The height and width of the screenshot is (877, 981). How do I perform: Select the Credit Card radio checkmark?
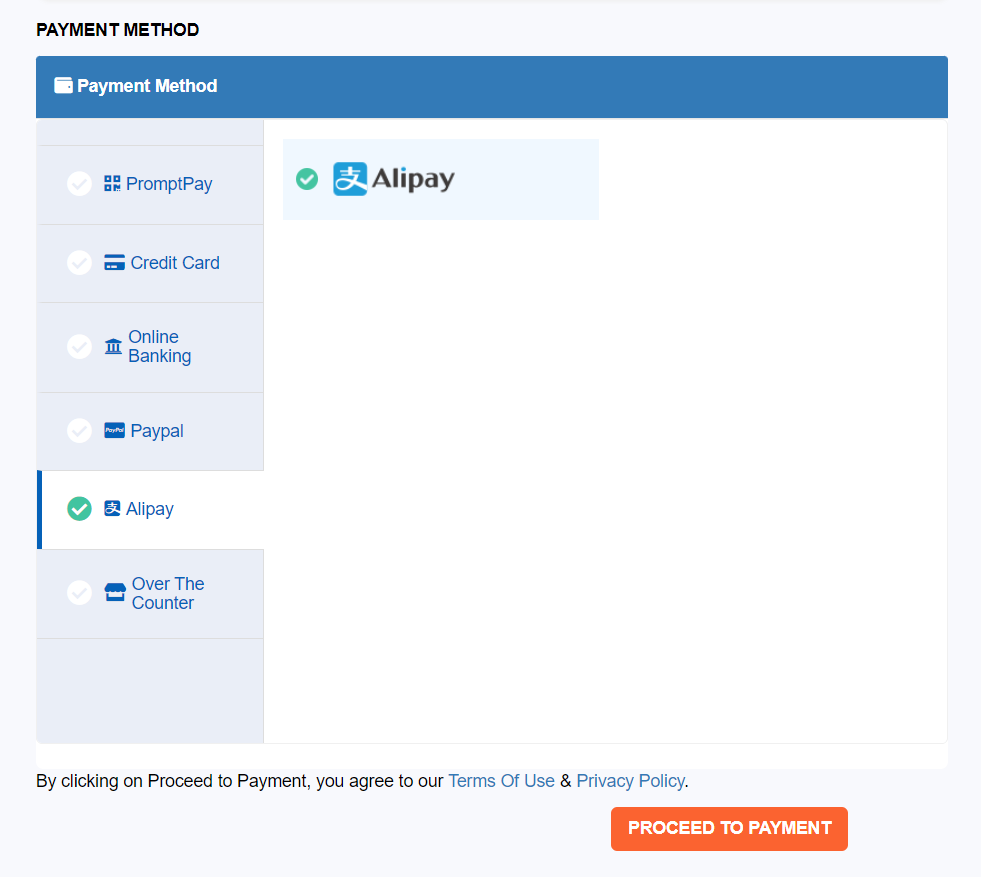79,263
